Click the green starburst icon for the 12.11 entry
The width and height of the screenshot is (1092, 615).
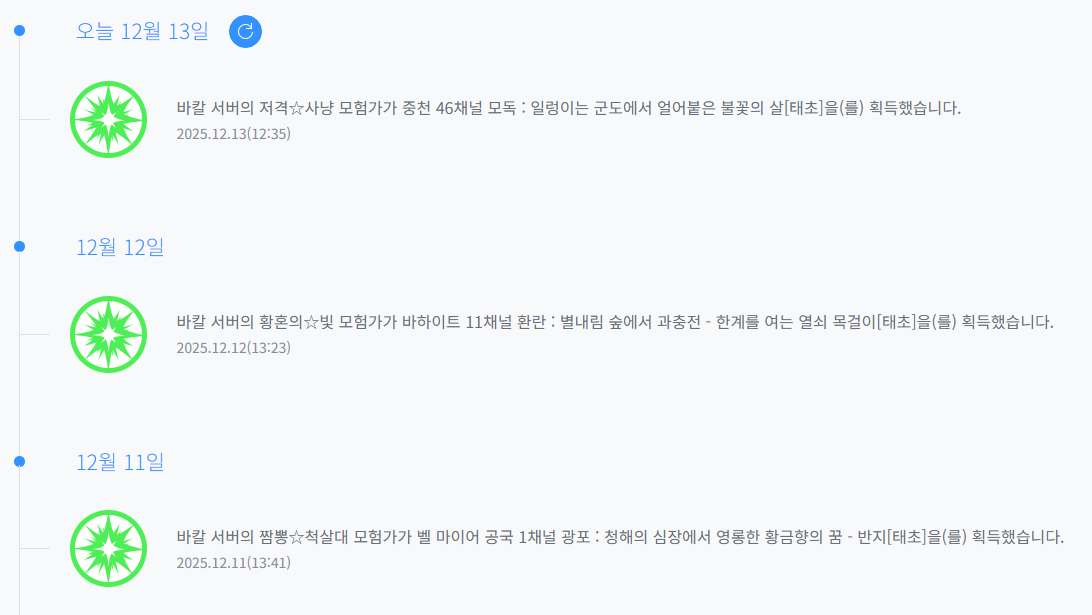tap(109, 549)
